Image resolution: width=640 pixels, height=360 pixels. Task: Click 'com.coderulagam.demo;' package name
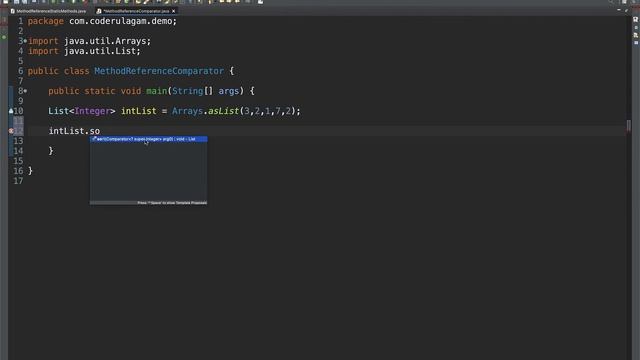[123, 21]
